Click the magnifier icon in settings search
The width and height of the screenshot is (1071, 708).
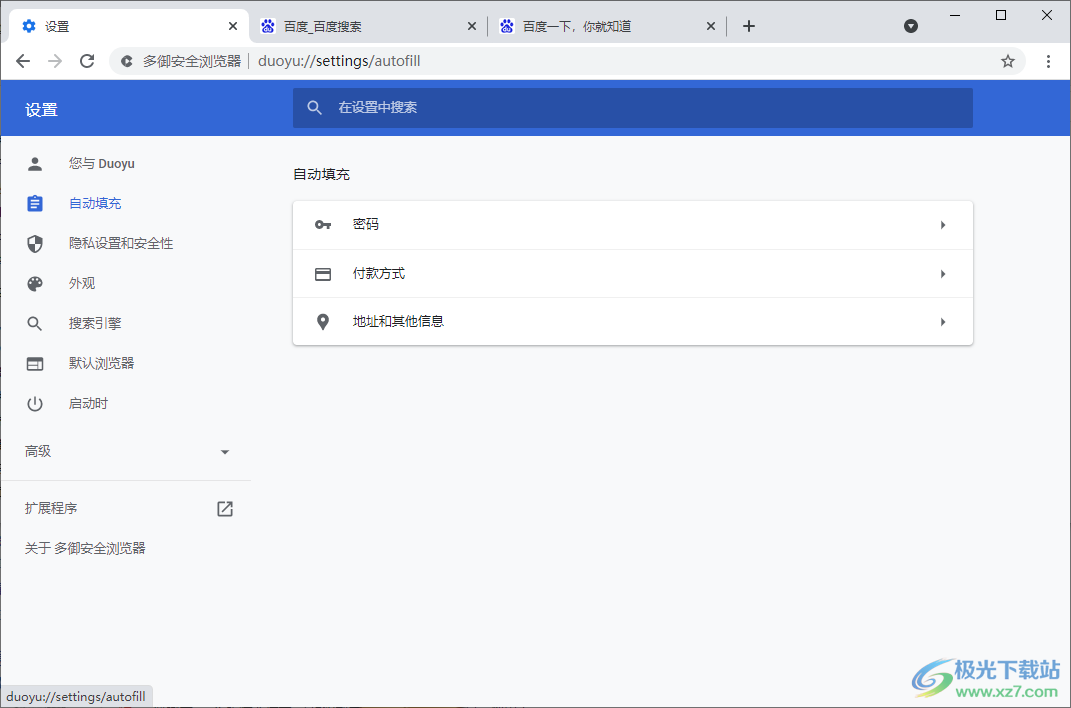pyautogui.click(x=314, y=108)
